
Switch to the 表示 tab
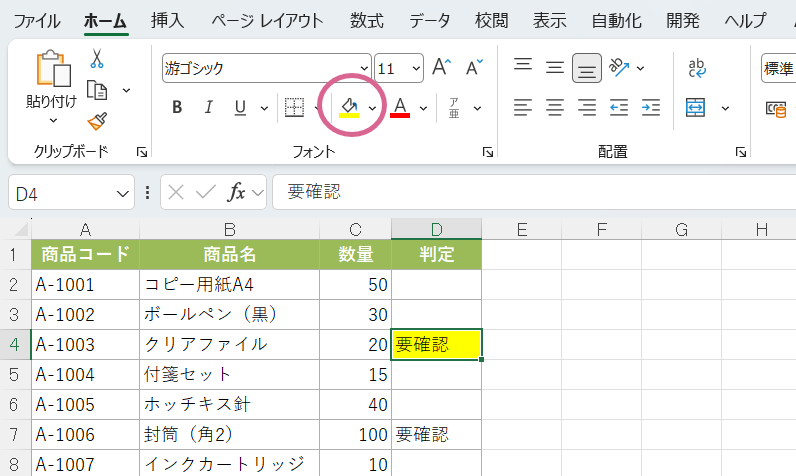(x=550, y=21)
